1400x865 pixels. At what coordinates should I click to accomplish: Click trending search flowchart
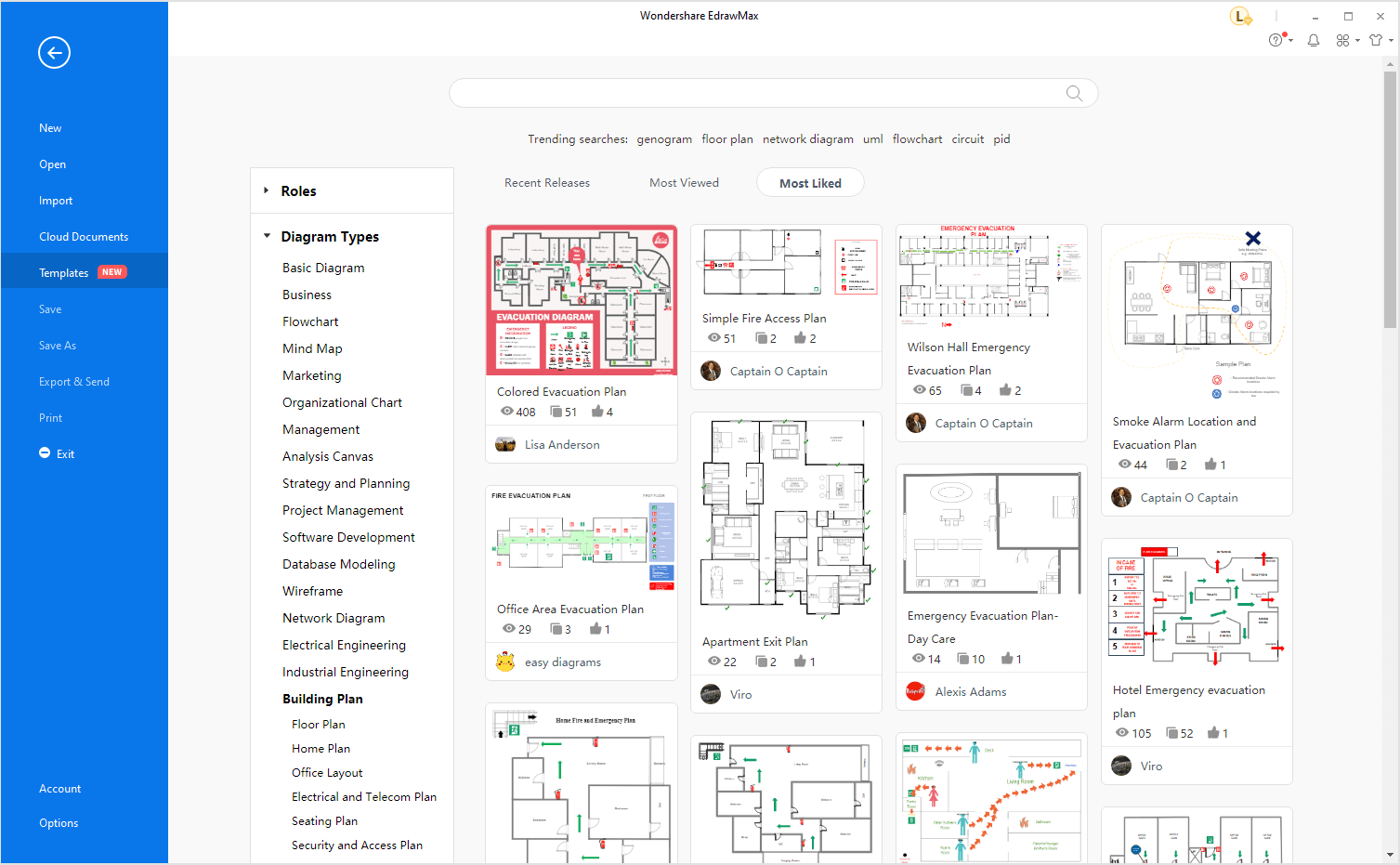918,139
